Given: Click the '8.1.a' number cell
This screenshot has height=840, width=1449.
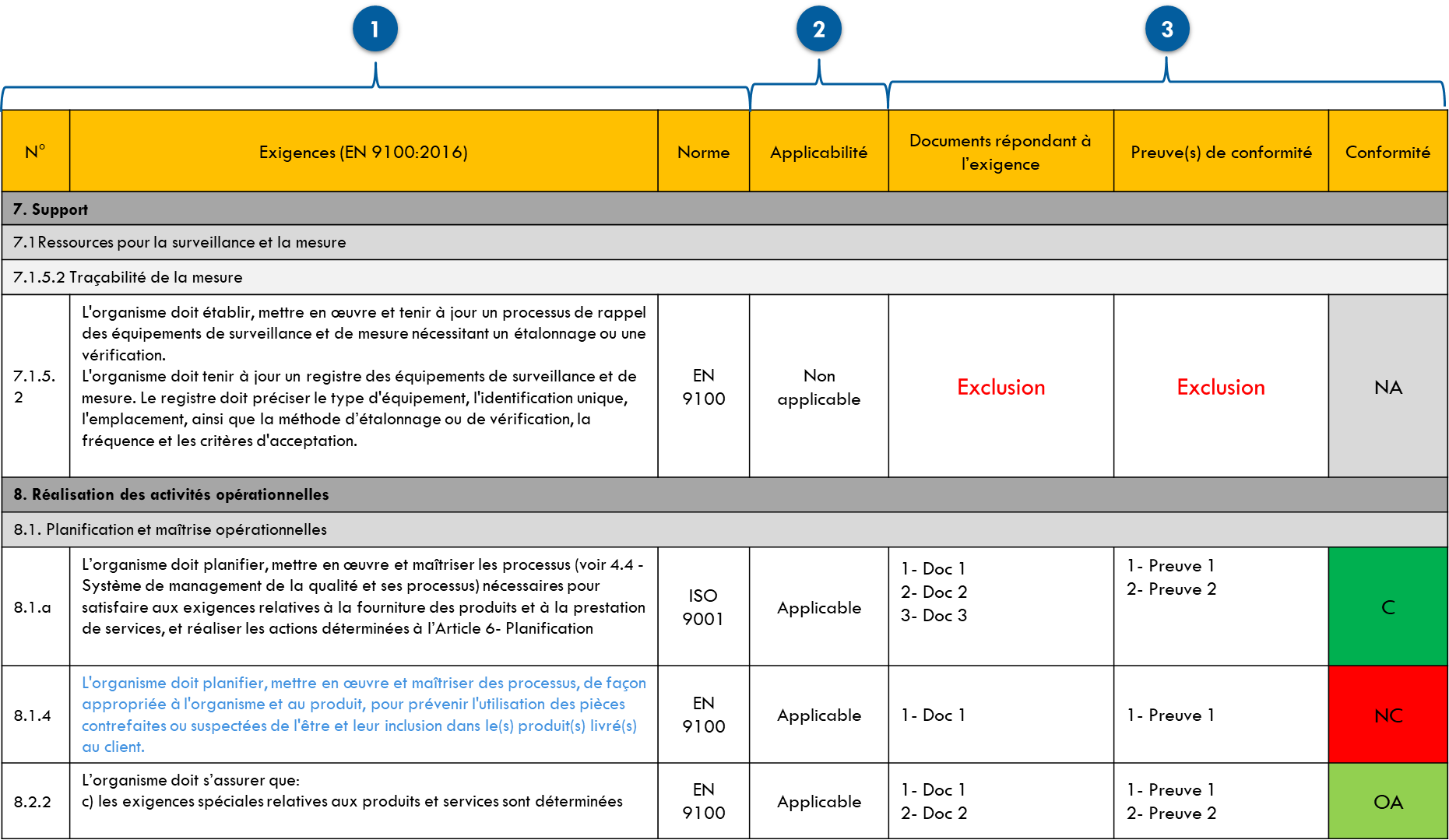Looking at the screenshot, I should (x=36, y=606).
